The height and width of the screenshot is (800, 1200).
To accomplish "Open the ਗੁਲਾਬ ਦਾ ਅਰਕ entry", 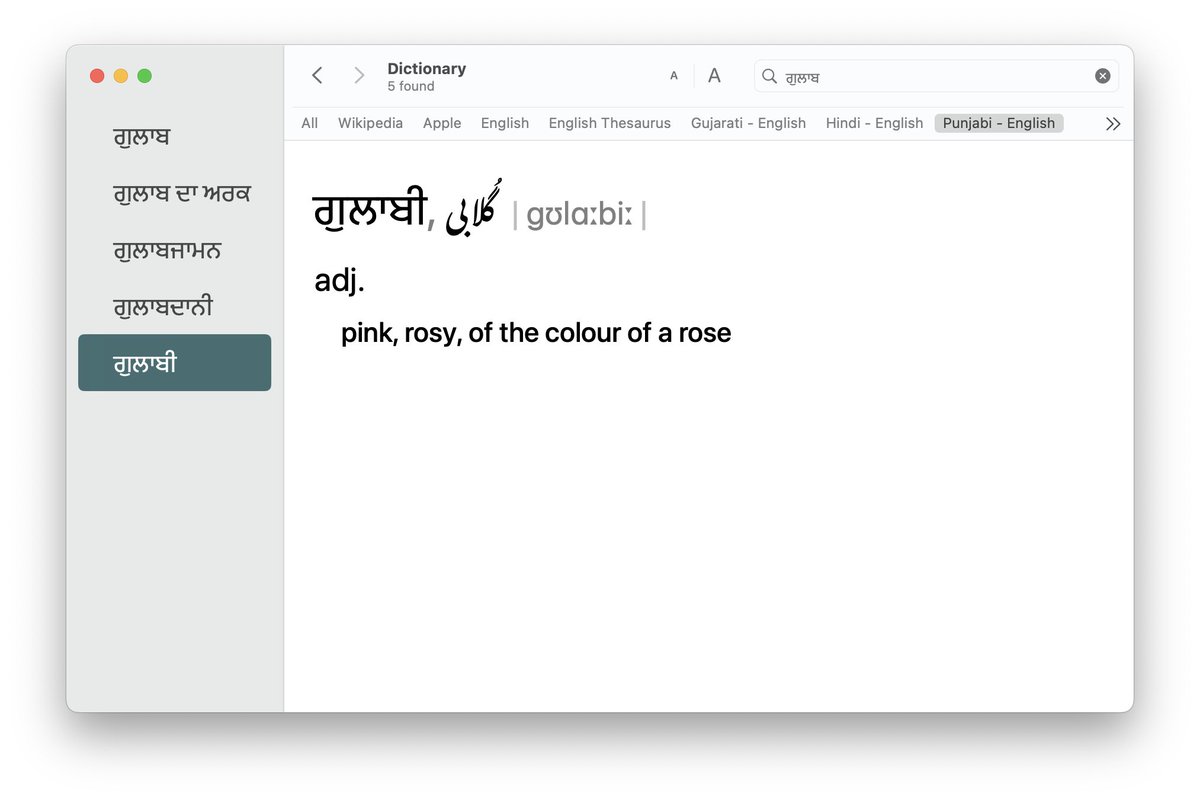I will point(174,193).
